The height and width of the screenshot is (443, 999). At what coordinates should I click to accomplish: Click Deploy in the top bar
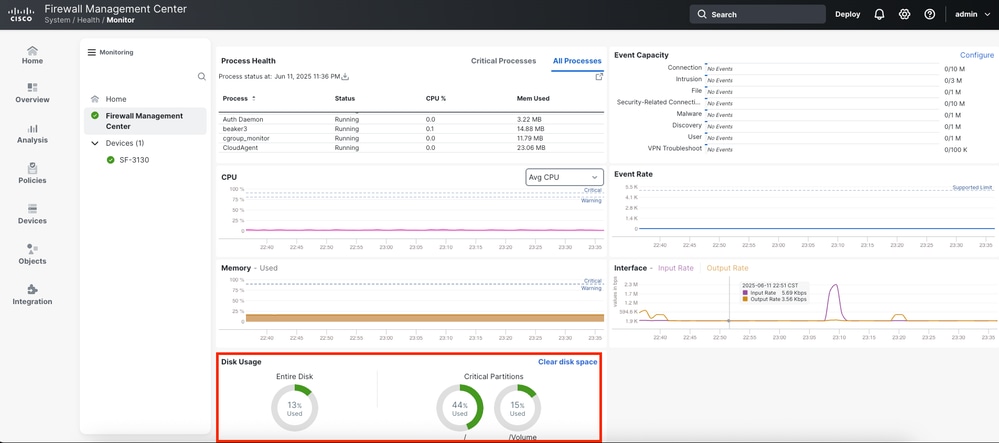click(x=847, y=14)
